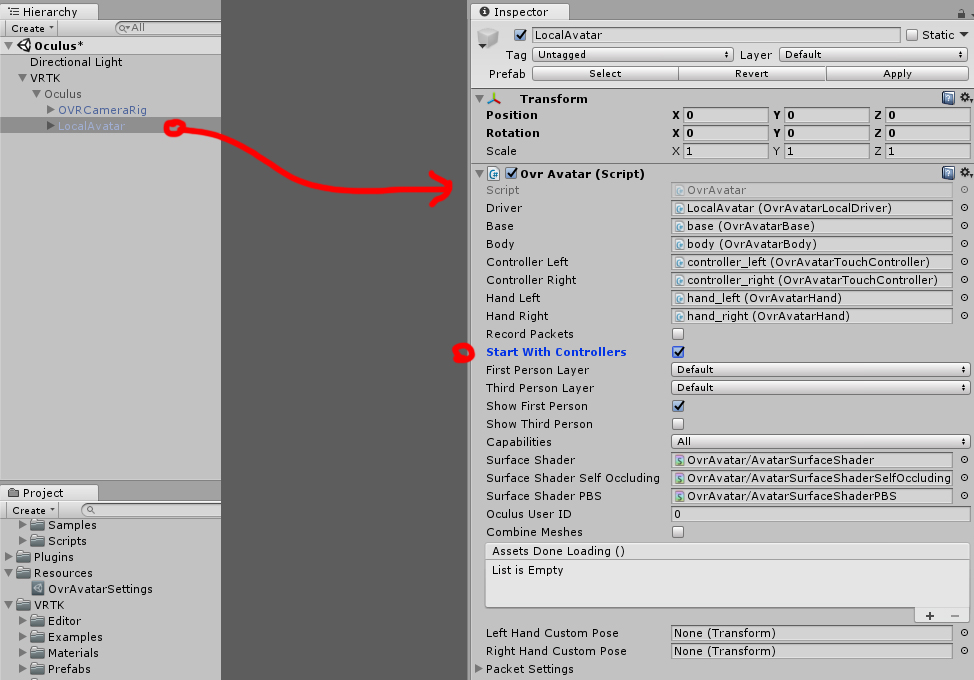The image size is (974, 680).
Task: Select Directional Light in Hierarchy
Action: tap(76, 62)
